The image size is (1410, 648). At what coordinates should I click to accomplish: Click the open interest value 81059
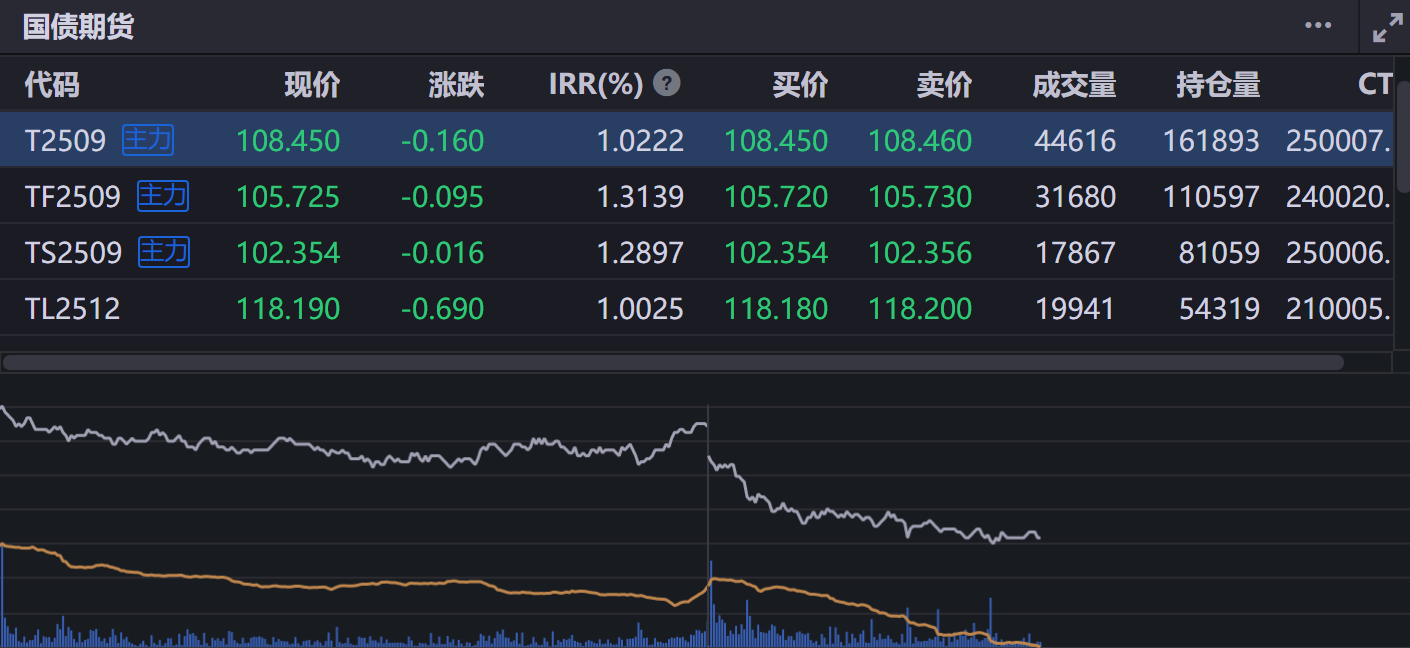coord(1219,253)
